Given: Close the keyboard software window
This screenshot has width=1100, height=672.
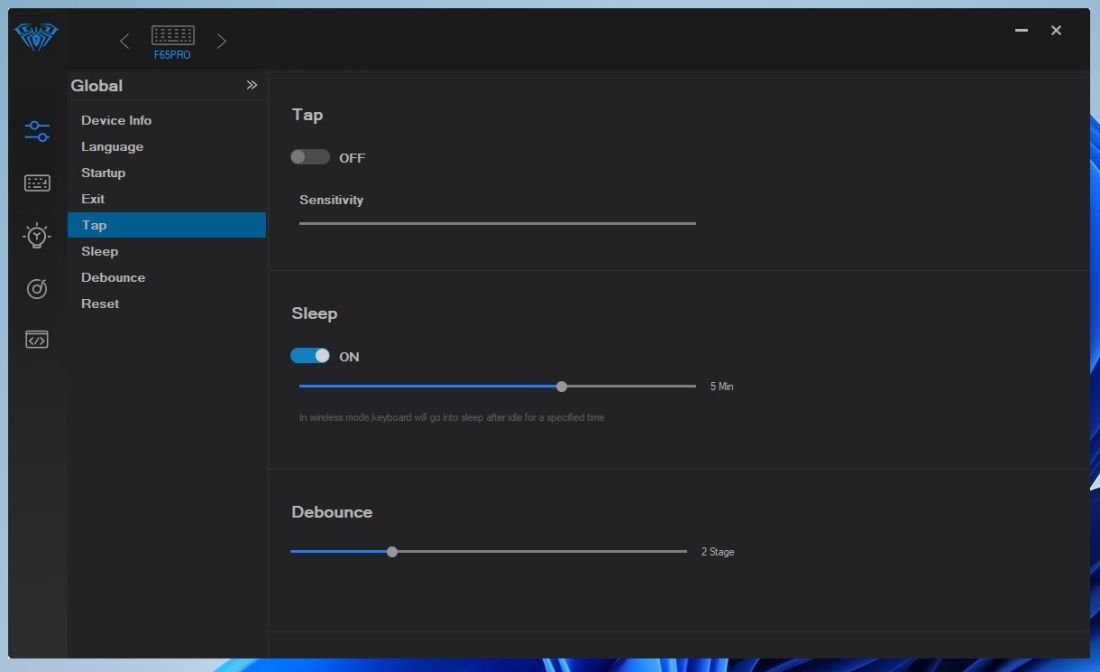Looking at the screenshot, I should tap(1056, 30).
